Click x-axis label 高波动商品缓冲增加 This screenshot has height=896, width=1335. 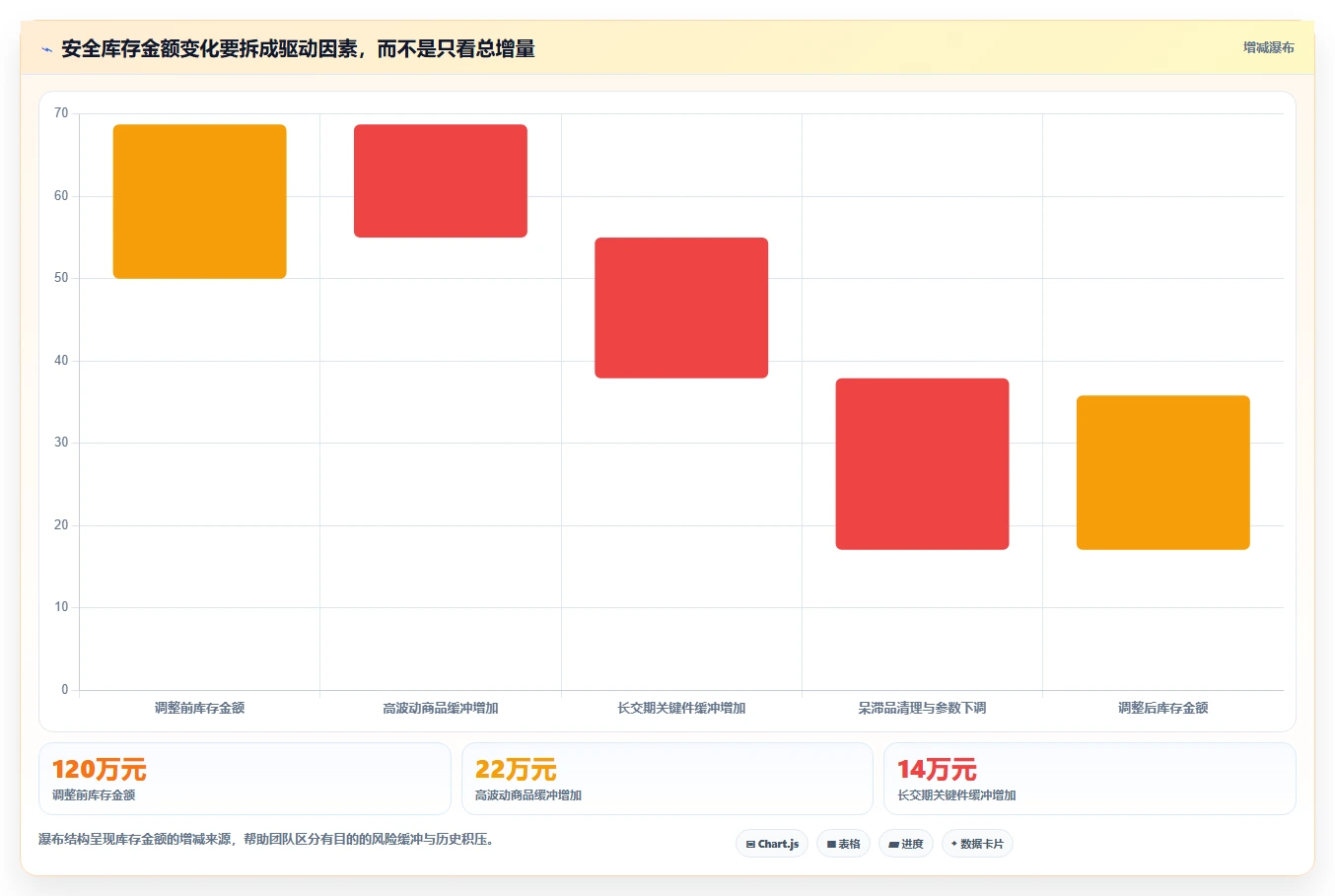(x=441, y=708)
